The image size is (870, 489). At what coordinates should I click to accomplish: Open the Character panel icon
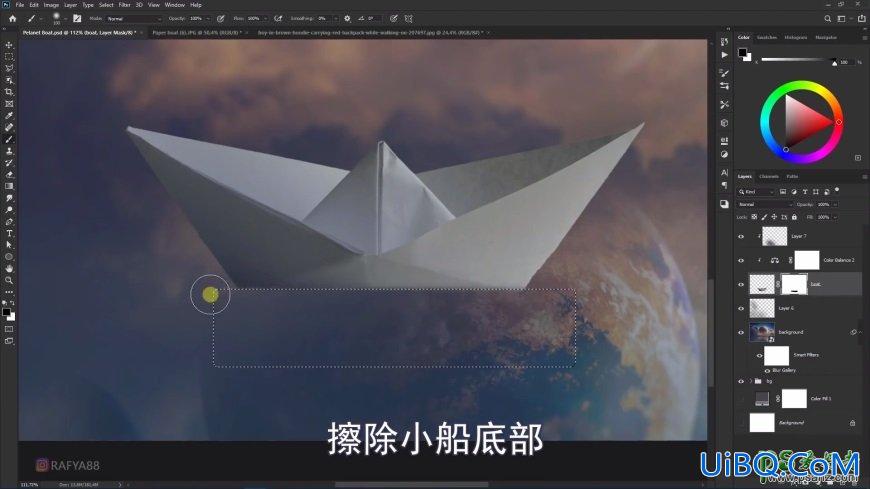(x=724, y=173)
